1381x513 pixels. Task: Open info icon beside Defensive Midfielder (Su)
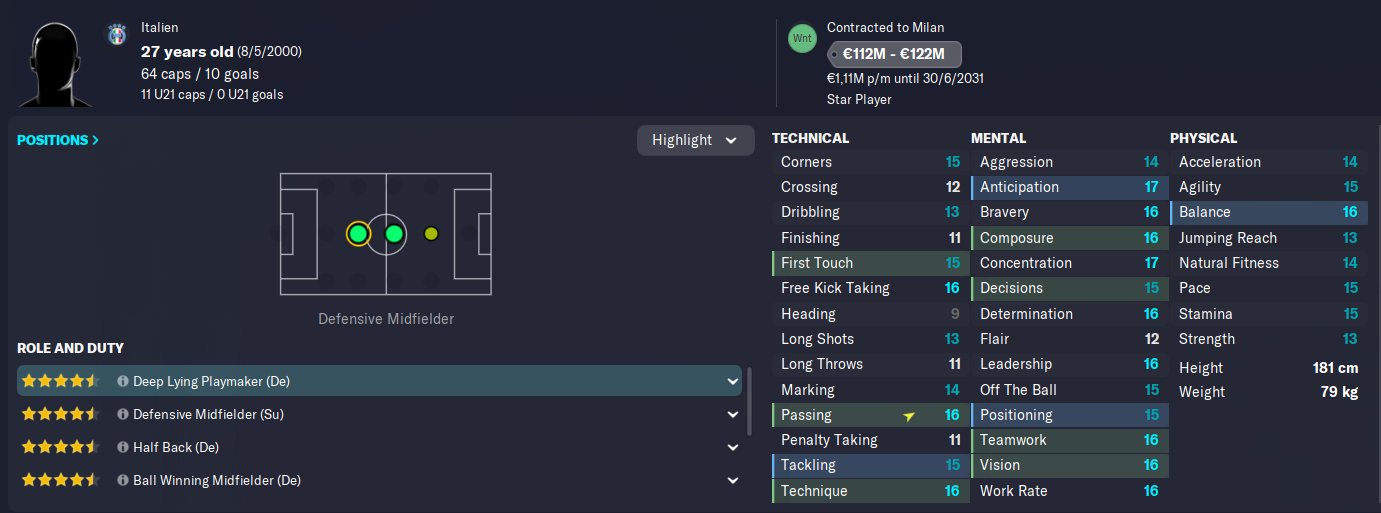(x=123, y=414)
